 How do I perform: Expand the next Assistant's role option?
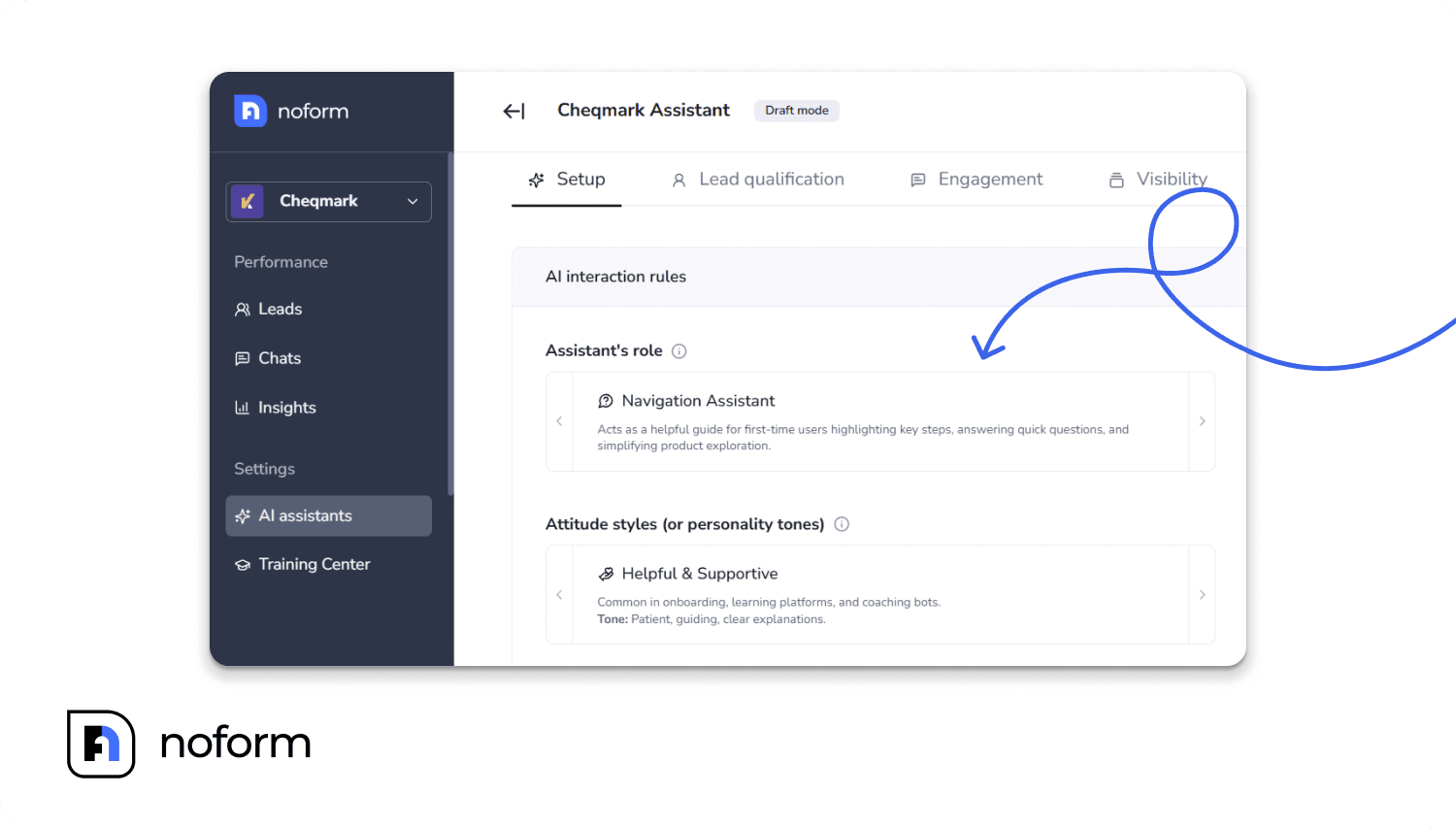(1202, 421)
